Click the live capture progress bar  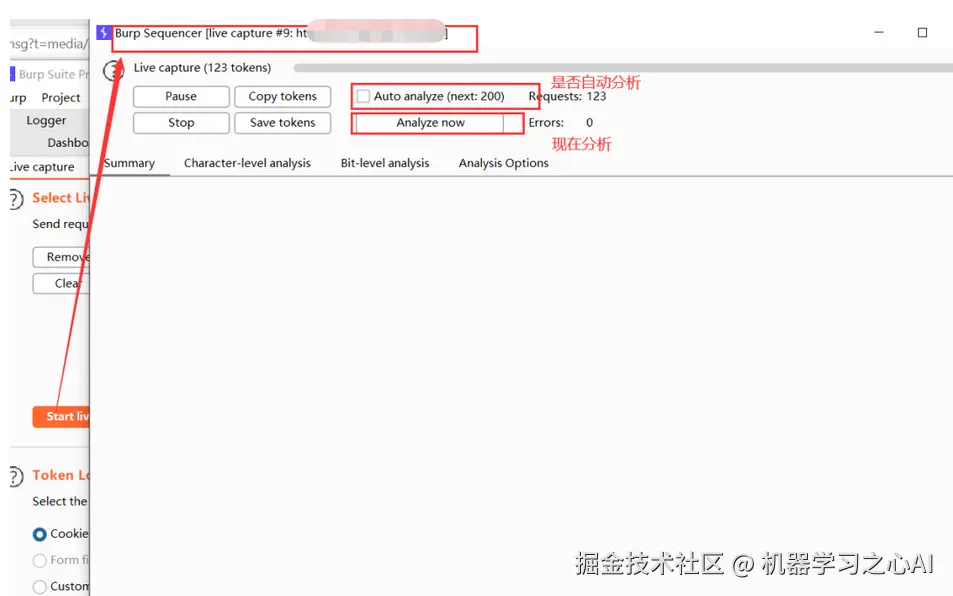(623, 67)
